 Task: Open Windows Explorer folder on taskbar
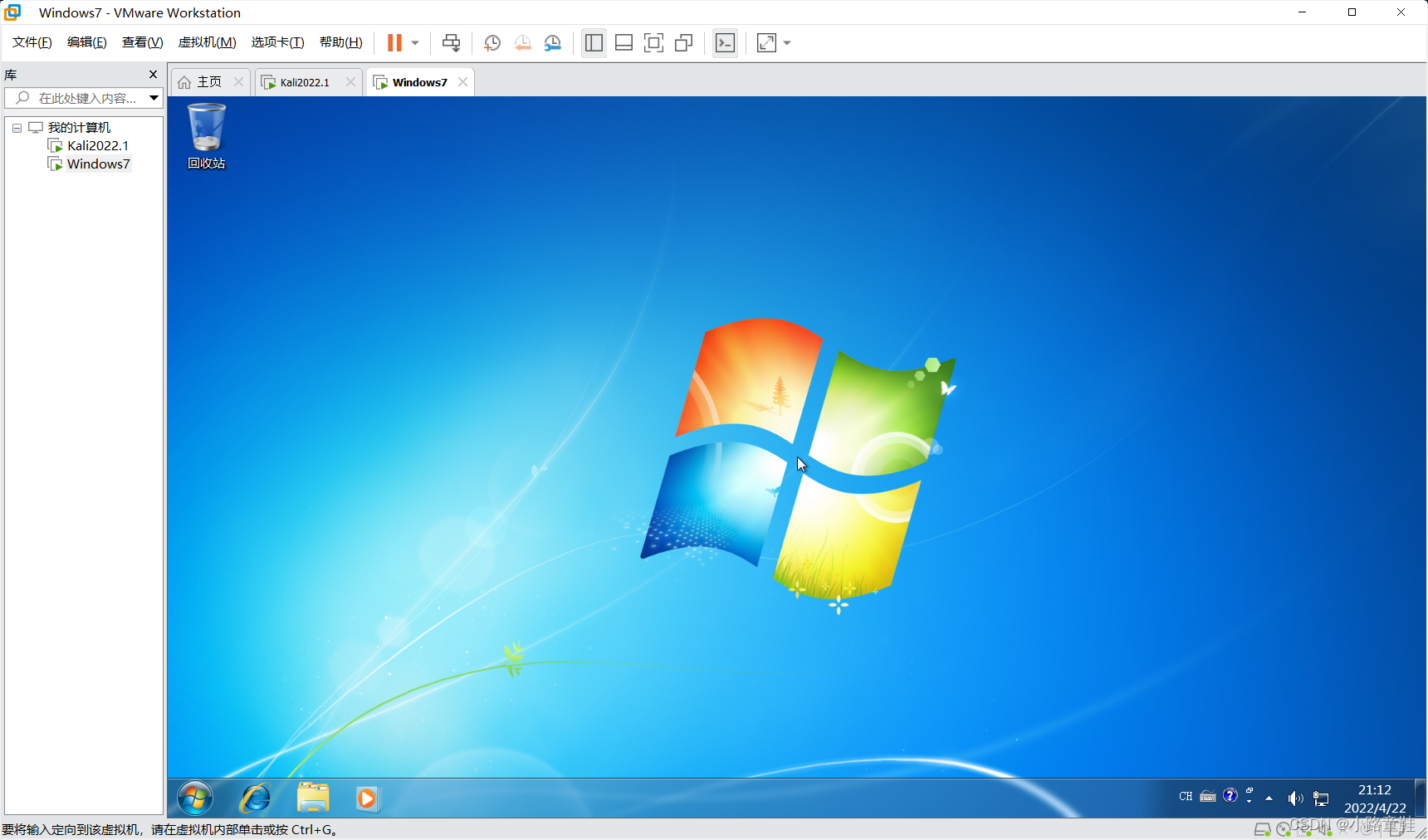tap(313, 798)
